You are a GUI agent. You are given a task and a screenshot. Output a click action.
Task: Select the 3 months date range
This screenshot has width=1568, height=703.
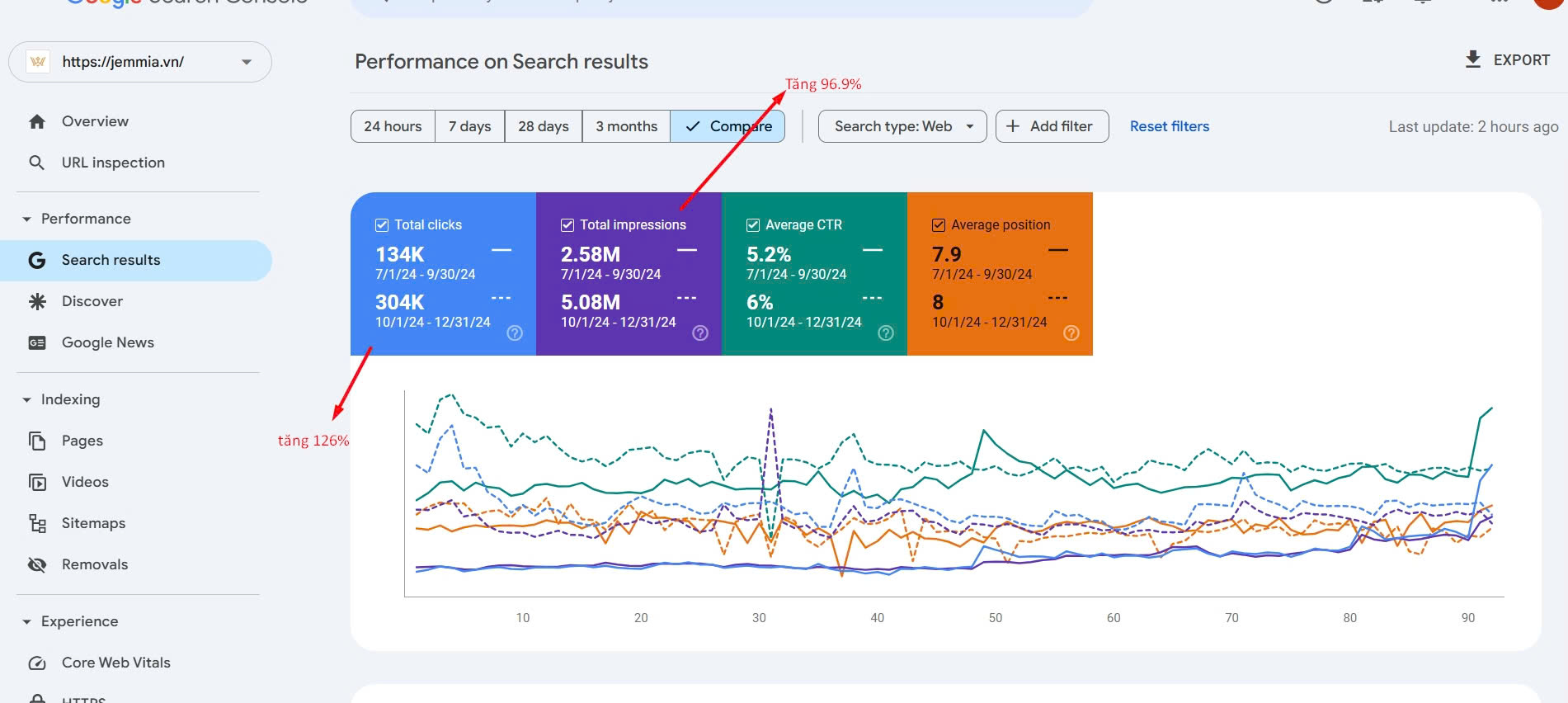pos(627,126)
